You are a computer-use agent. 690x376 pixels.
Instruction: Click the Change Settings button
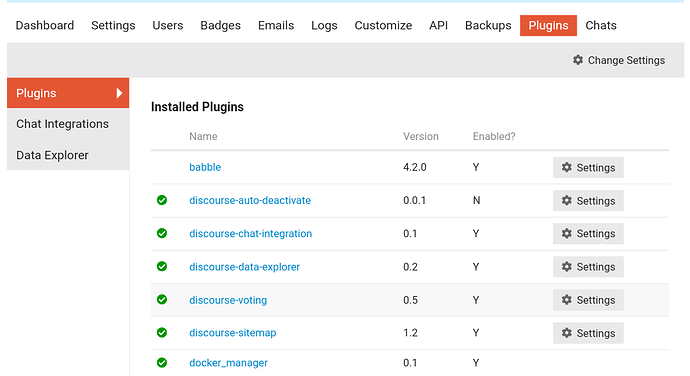pyautogui.click(x=619, y=60)
